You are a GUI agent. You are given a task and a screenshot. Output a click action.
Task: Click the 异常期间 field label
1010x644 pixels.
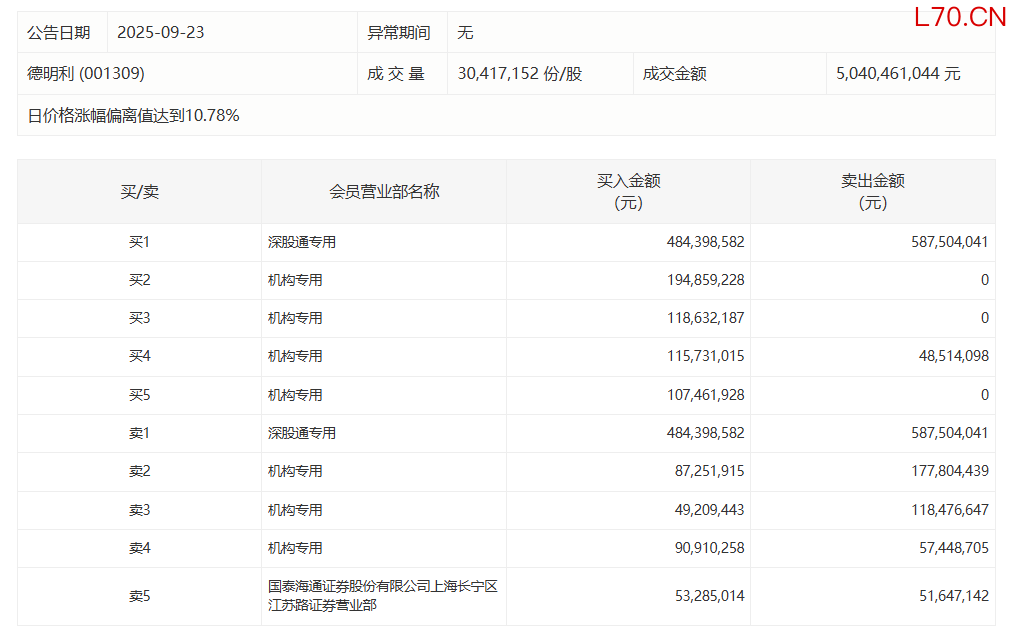coord(398,32)
